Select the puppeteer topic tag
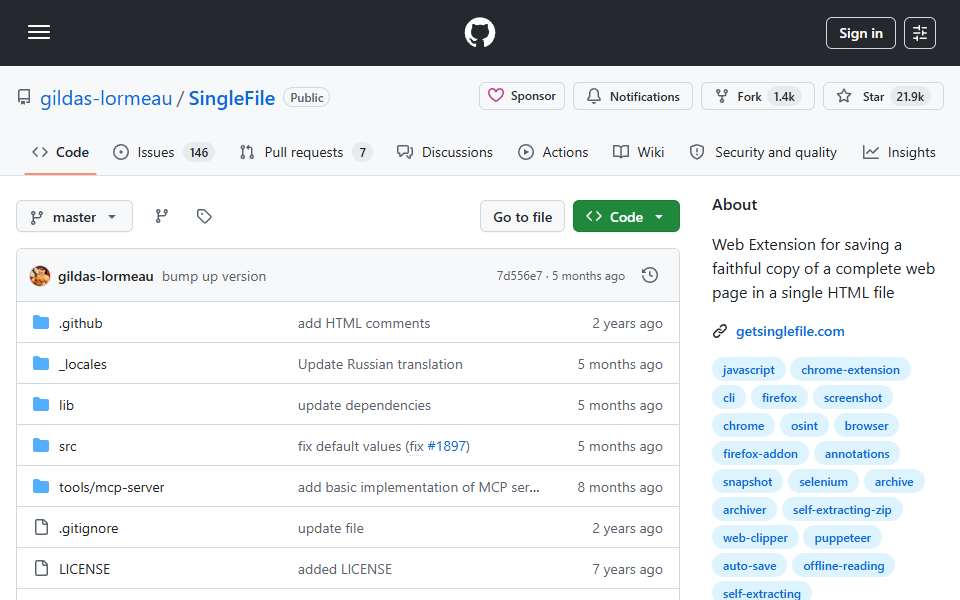Image resolution: width=960 pixels, height=600 pixels. coord(842,539)
